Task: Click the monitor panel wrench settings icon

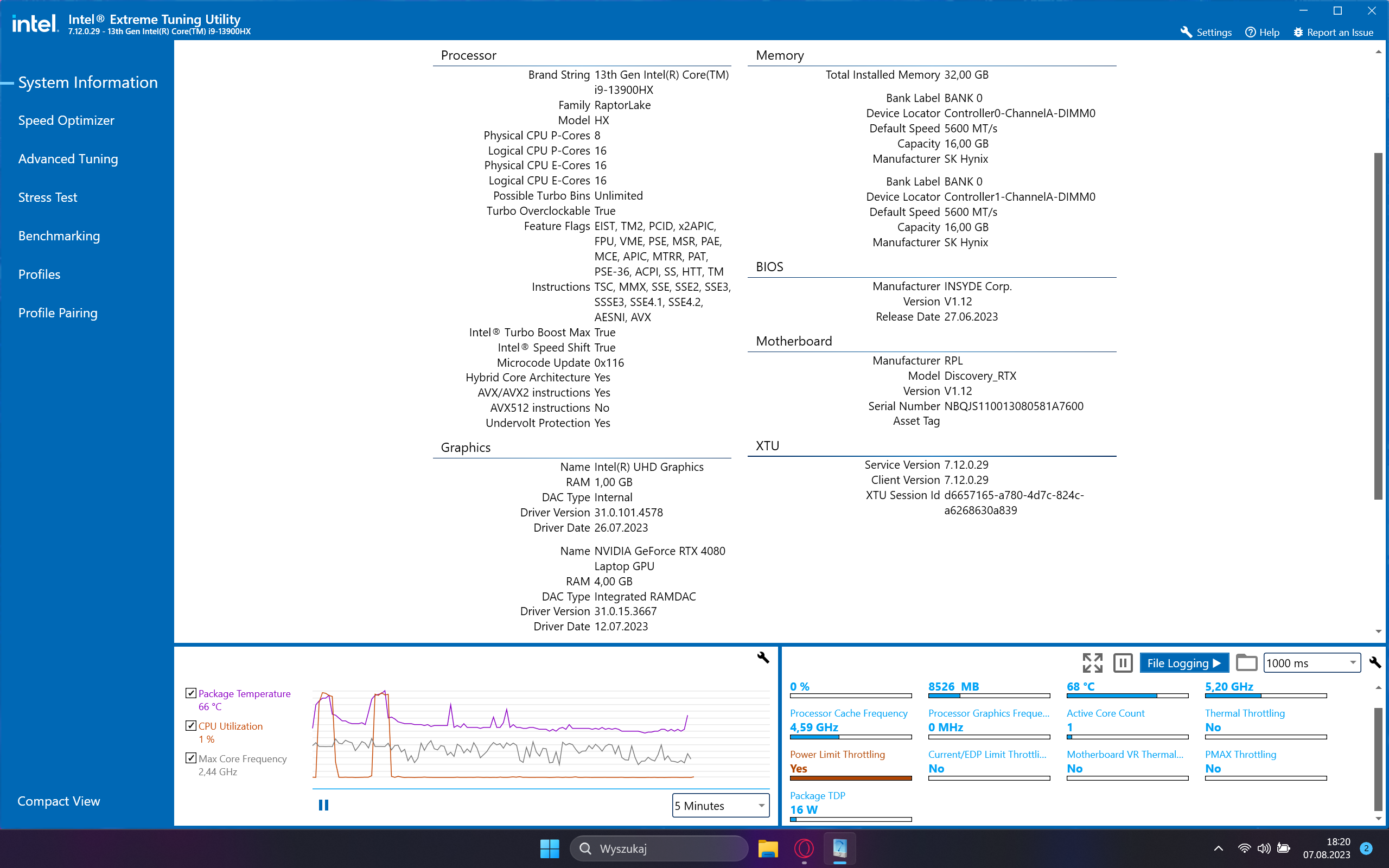Action: click(x=1375, y=662)
